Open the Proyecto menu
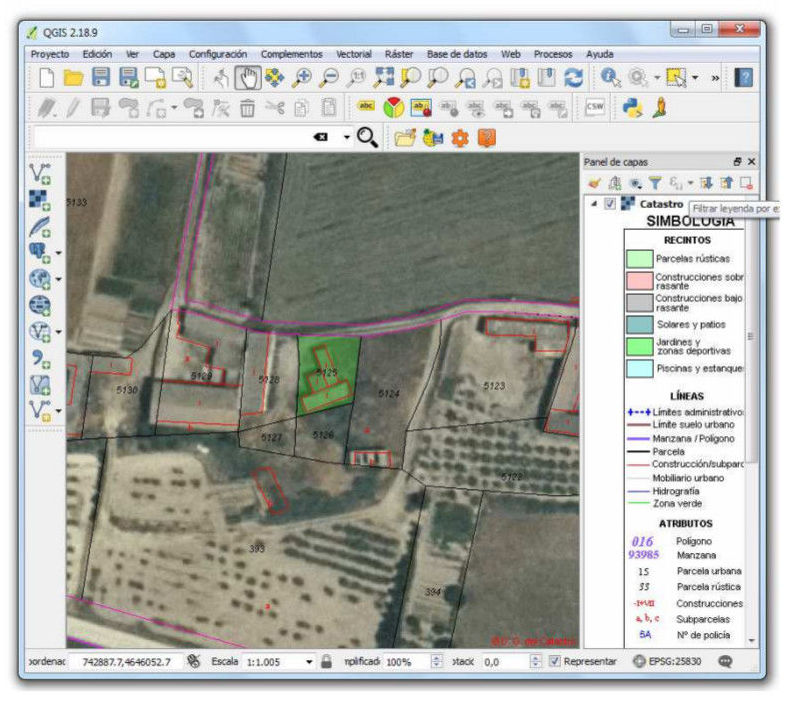This screenshot has width=785, height=701. (x=50, y=54)
